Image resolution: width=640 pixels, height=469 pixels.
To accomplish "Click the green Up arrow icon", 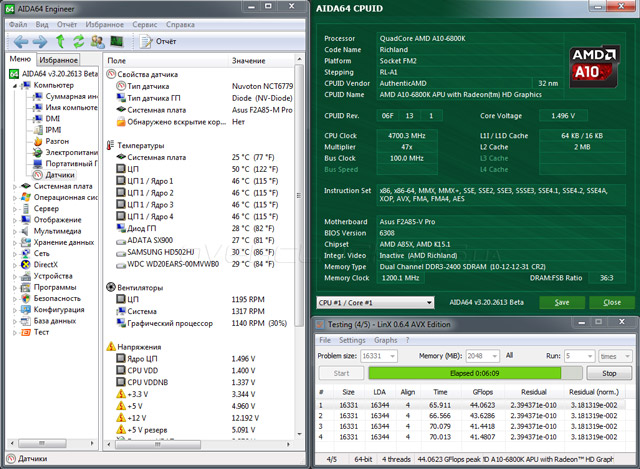I will point(60,42).
